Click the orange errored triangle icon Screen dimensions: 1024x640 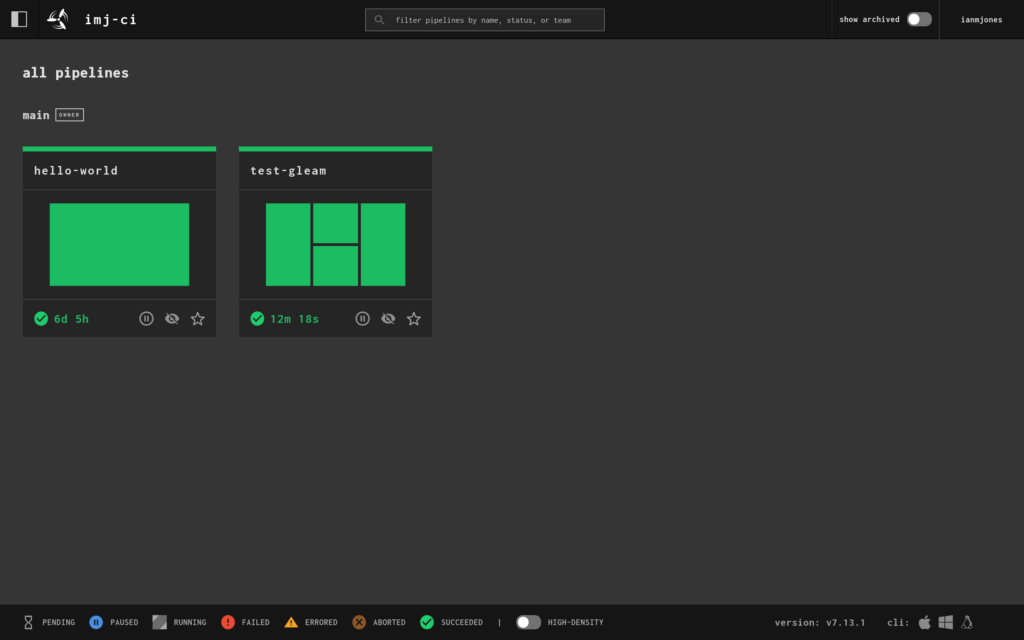tap(291, 622)
